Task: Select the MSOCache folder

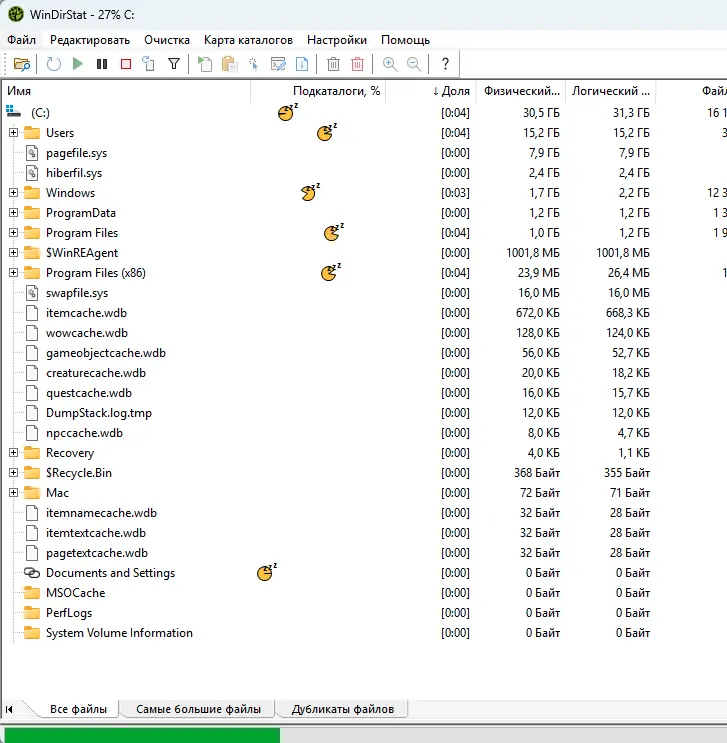Action: click(x=75, y=593)
